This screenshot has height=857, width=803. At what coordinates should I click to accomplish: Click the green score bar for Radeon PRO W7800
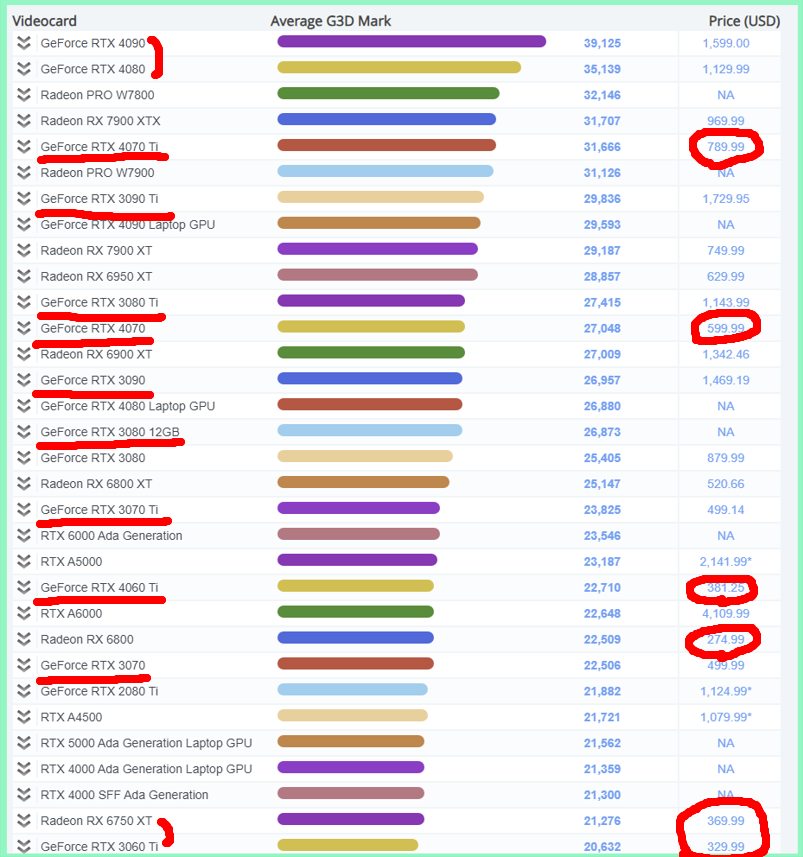pyautogui.click(x=388, y=93)
